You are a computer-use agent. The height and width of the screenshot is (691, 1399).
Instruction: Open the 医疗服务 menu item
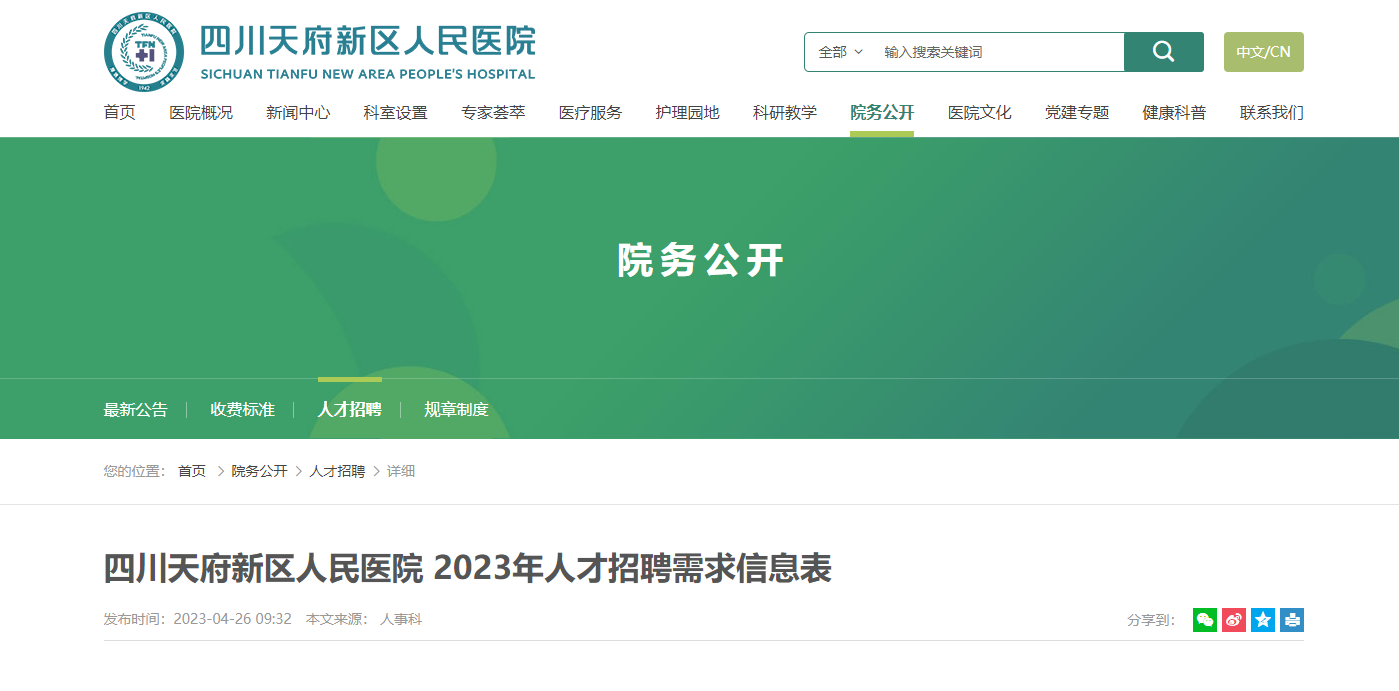590,113
